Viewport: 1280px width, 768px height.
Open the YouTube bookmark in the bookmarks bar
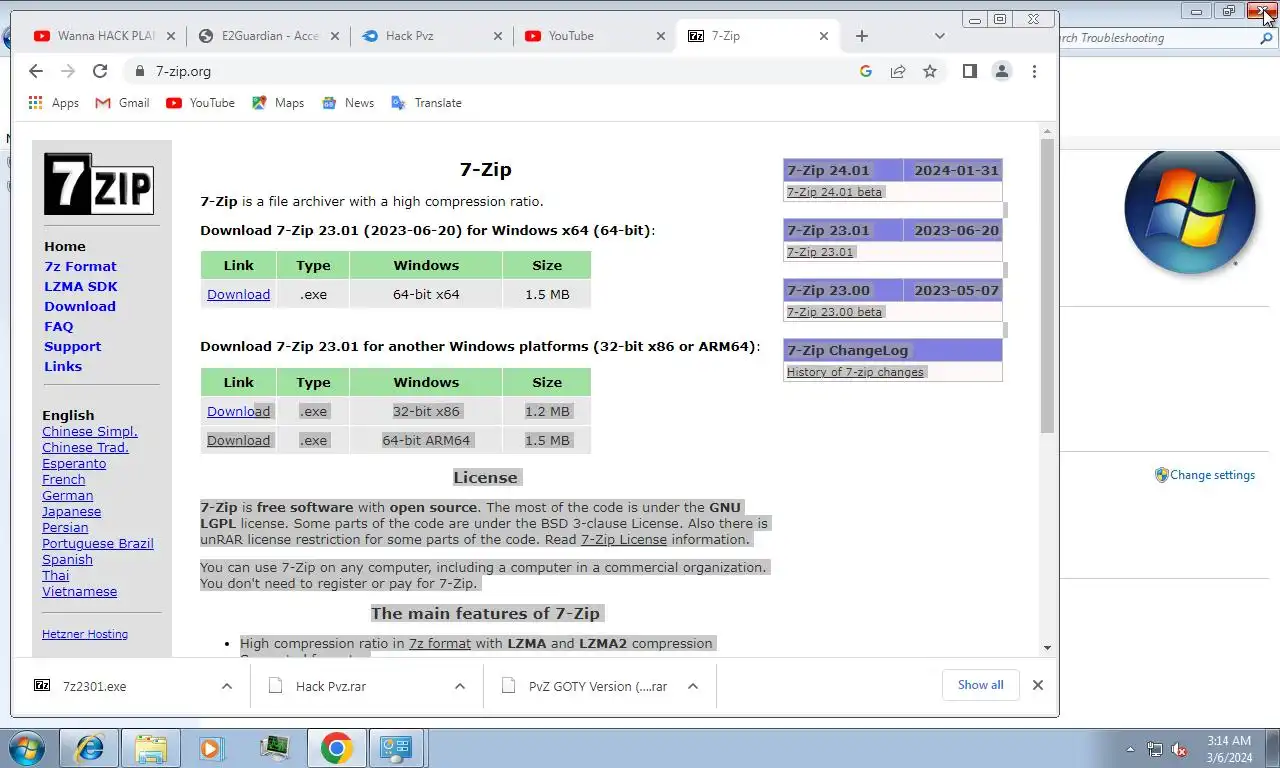[201, 103]
